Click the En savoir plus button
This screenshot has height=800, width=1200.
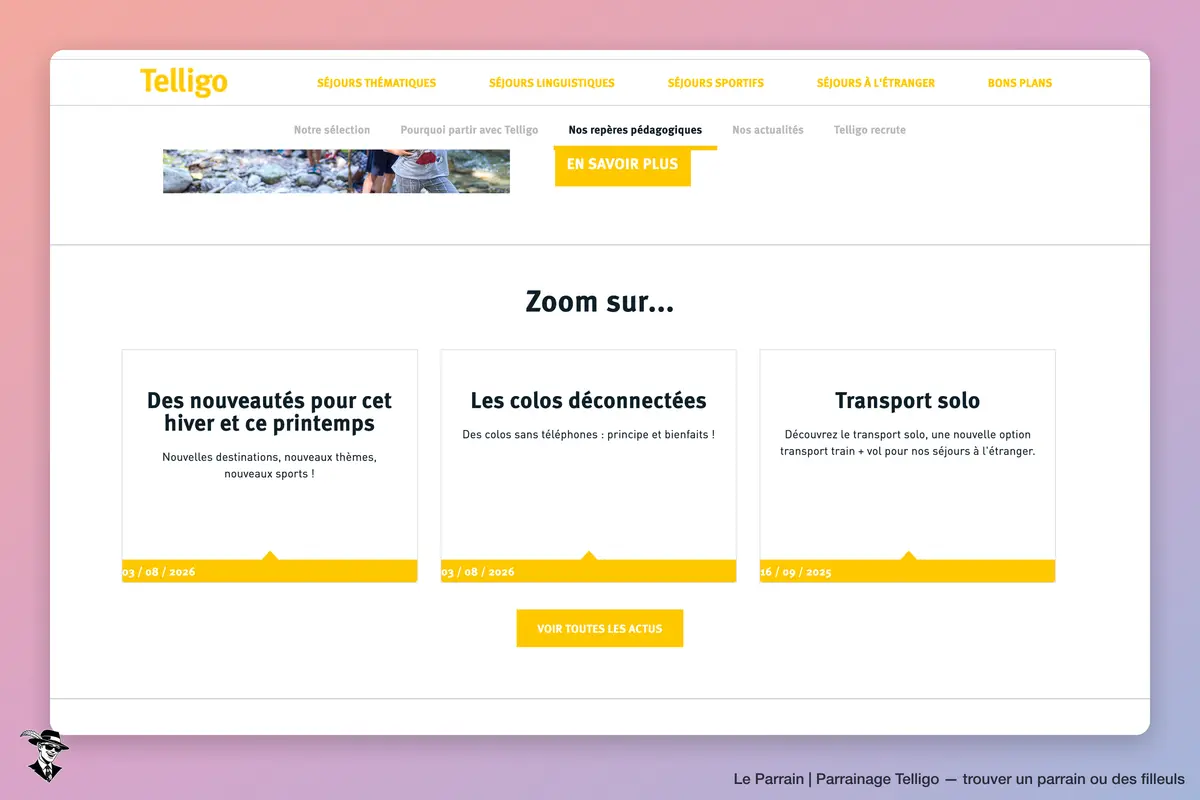pos(622,165)
